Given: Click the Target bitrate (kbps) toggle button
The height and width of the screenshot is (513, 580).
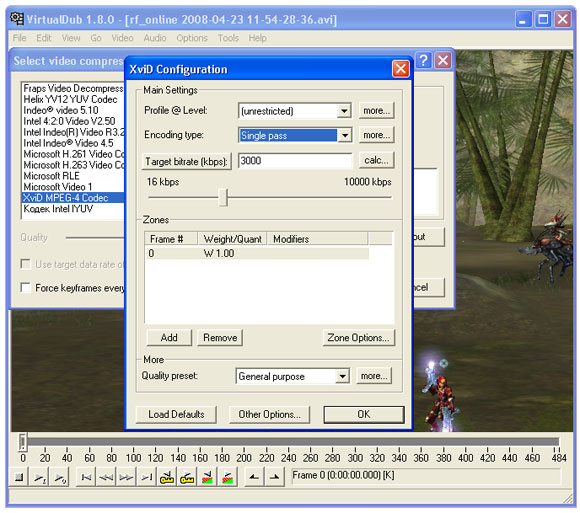Looking at the screenshot, I should [186, 161].
